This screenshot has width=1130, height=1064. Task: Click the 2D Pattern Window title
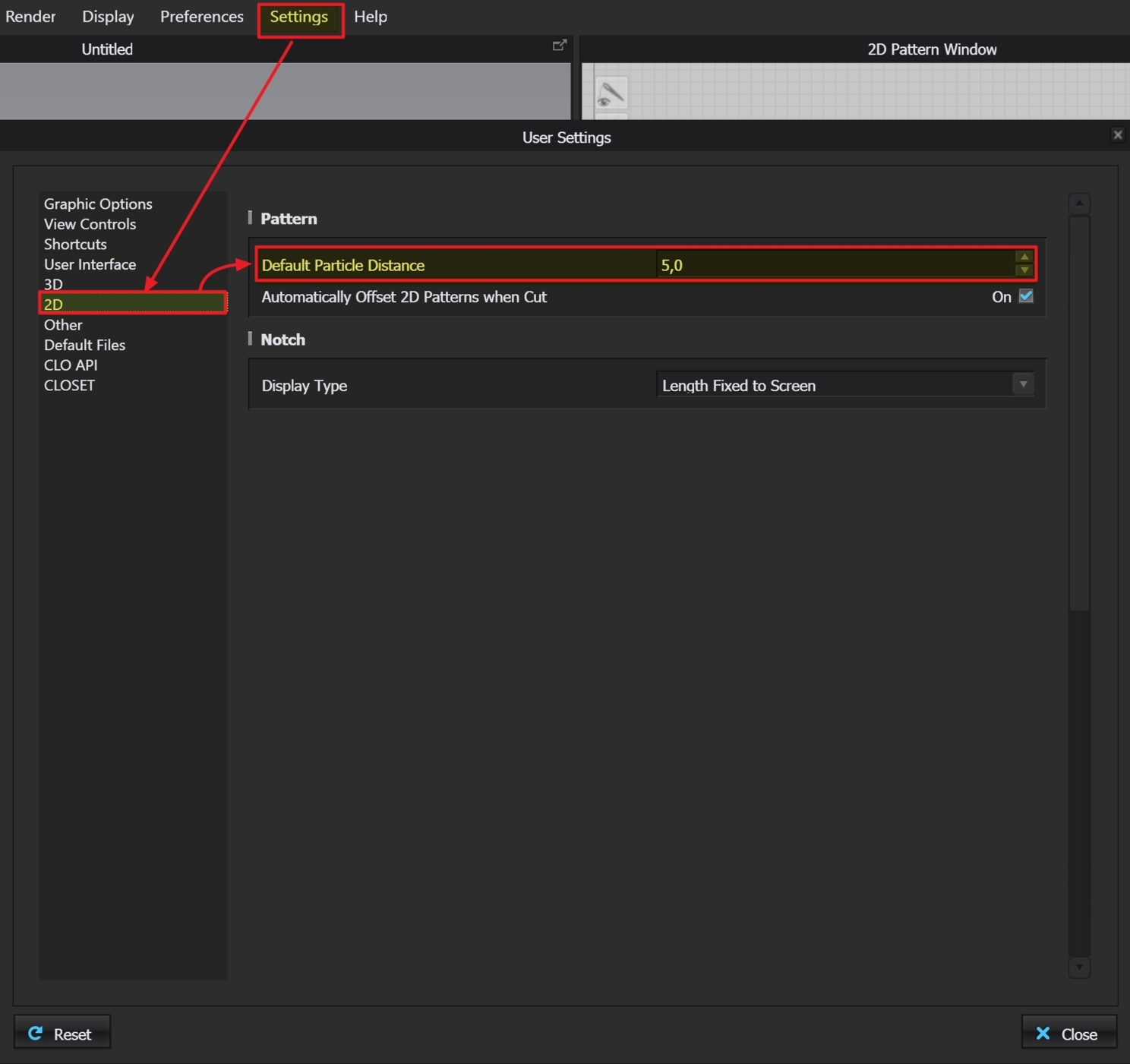click(932, 49)
